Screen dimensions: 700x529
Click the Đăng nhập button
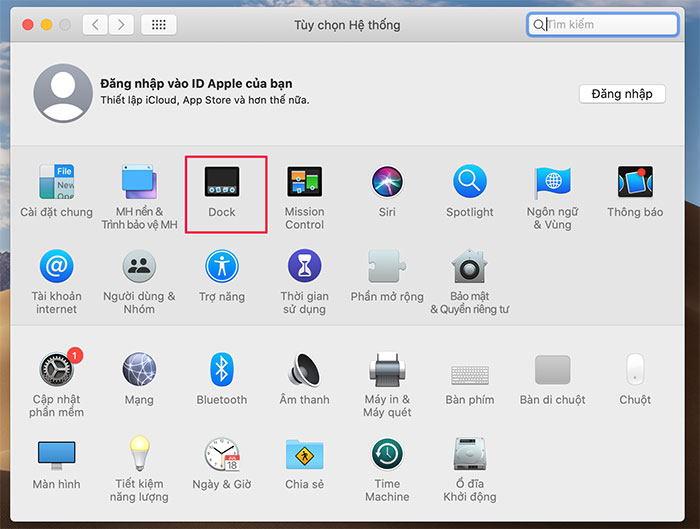point(622,94)
